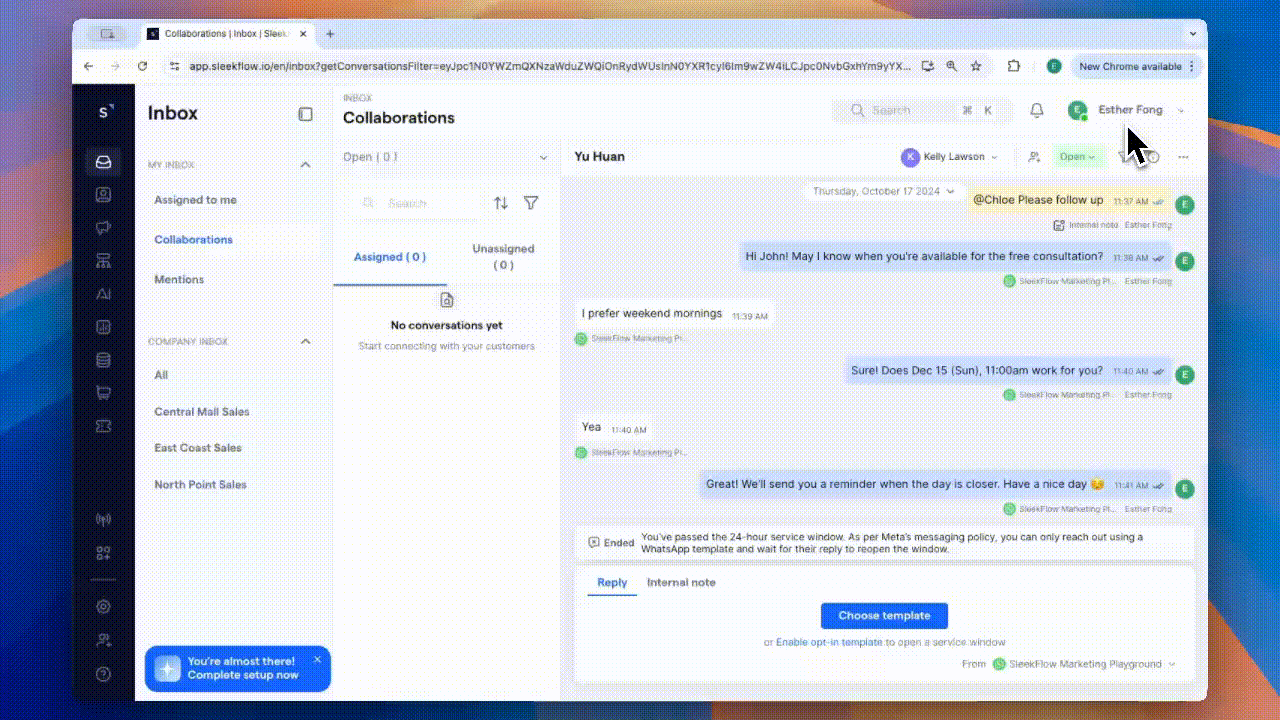Collapse the Inbox side panel

[x=305, y=114]
